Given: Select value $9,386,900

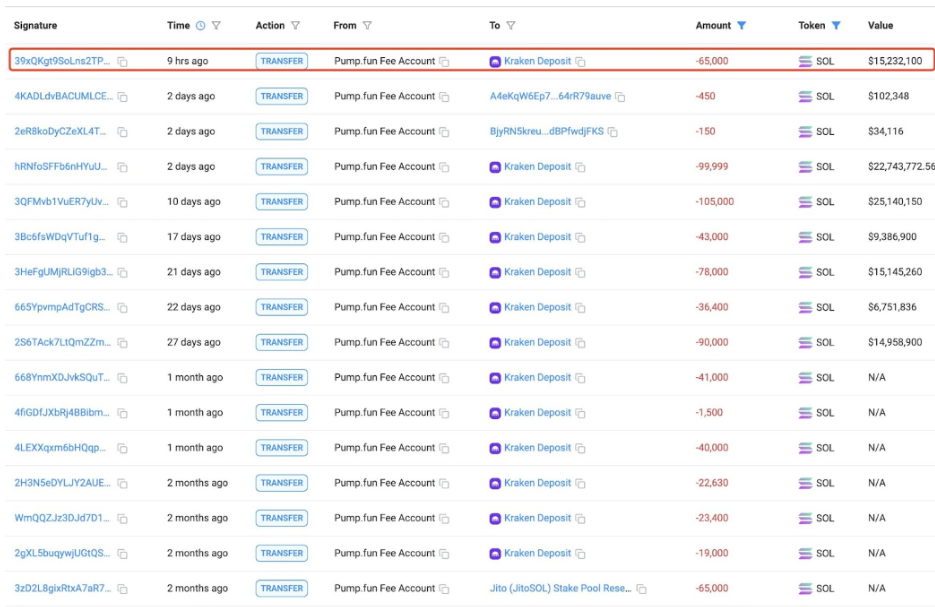Looking at the screenshot, I should tap(892, 237).
